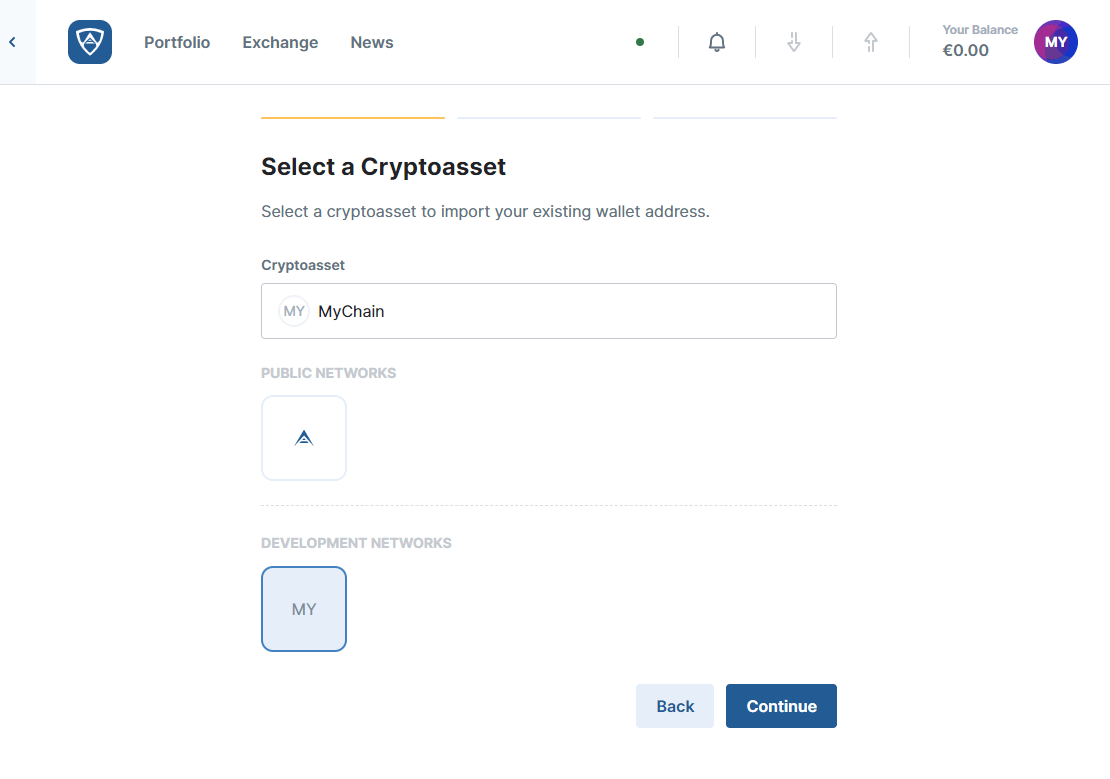Select the ARK public network card
This screenshot has height=779, width=1110.
click(x=304, y=438)
